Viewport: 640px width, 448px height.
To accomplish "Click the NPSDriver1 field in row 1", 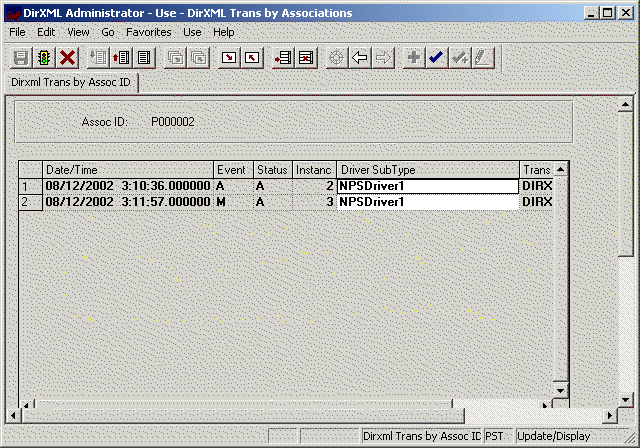I will [x=428, y=186].
